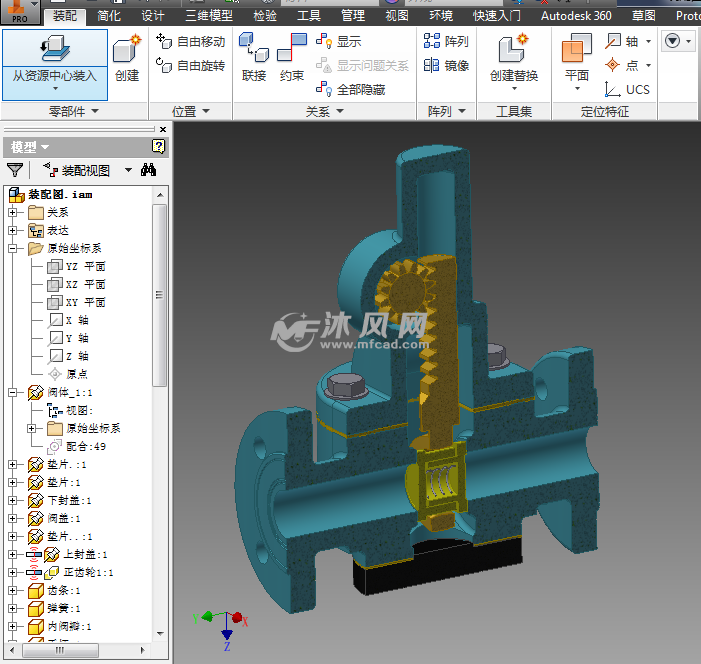The height and width of the screenshot is (664, 701).
Task: Click the model browser vertical scrollbar
Action: tap(160, 295)
